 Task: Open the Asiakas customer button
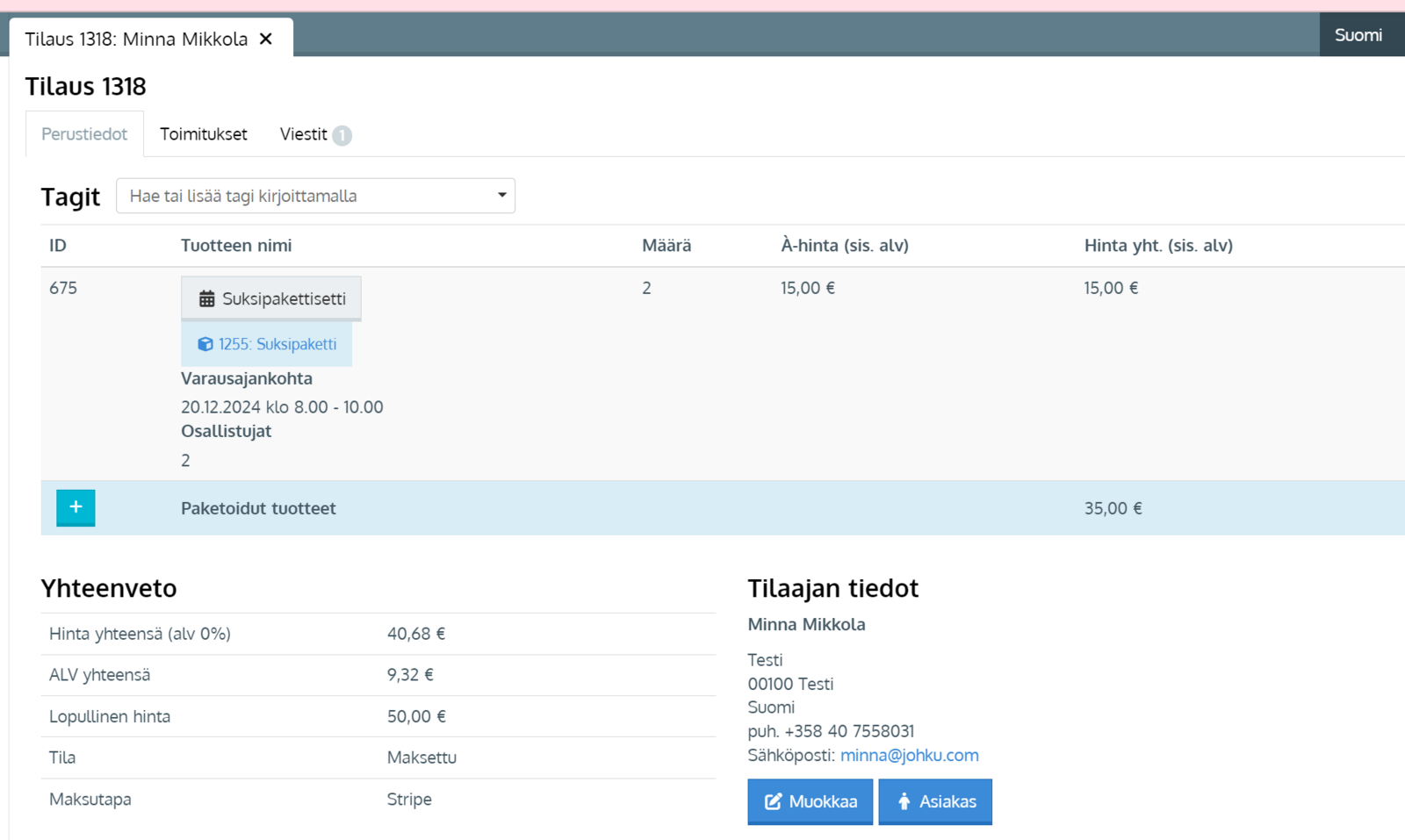[x=935, y=801]
